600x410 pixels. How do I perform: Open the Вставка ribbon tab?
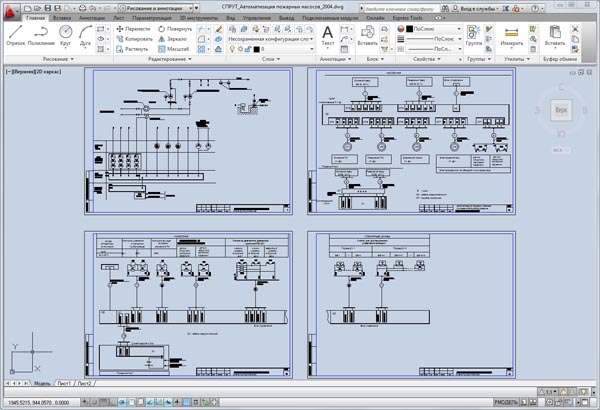pyautogui.click(x=62, y=18)
